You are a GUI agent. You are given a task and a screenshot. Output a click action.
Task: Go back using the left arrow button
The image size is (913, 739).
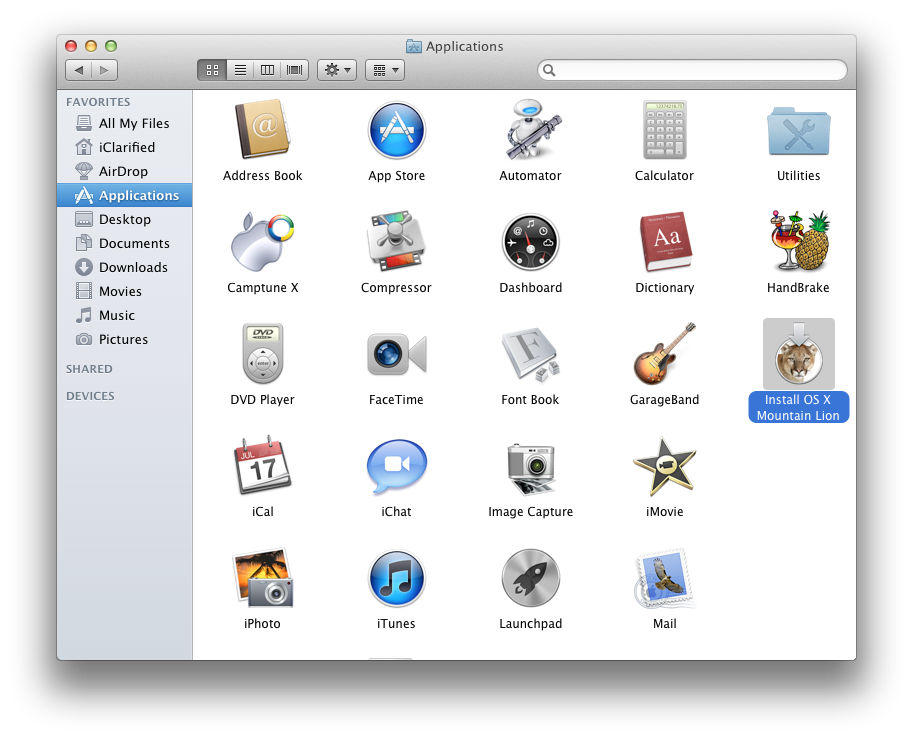click(x=79, y=70)
